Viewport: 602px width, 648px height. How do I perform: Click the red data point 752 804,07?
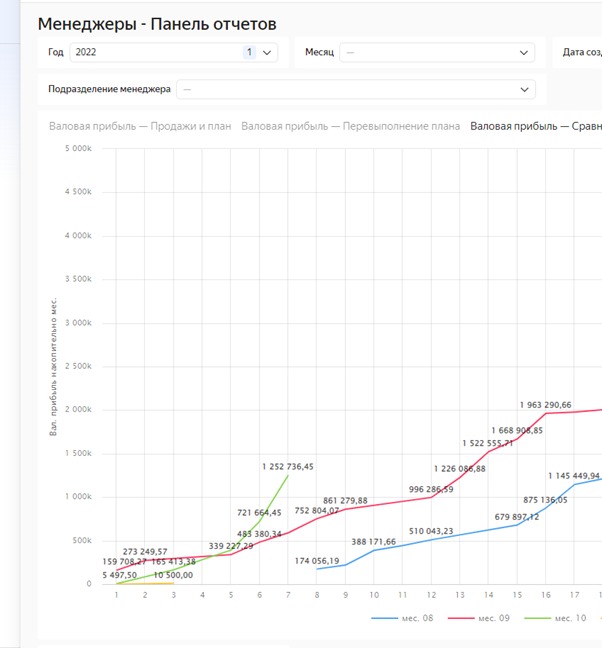click(317, 518)
